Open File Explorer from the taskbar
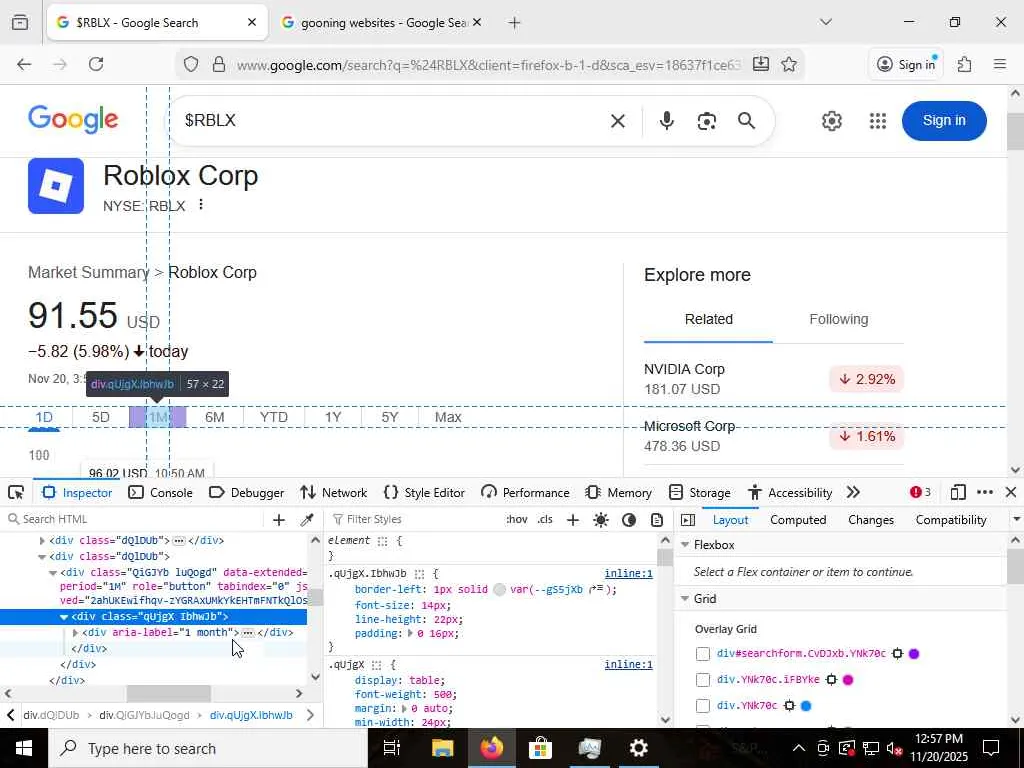 tap(442, 748)
